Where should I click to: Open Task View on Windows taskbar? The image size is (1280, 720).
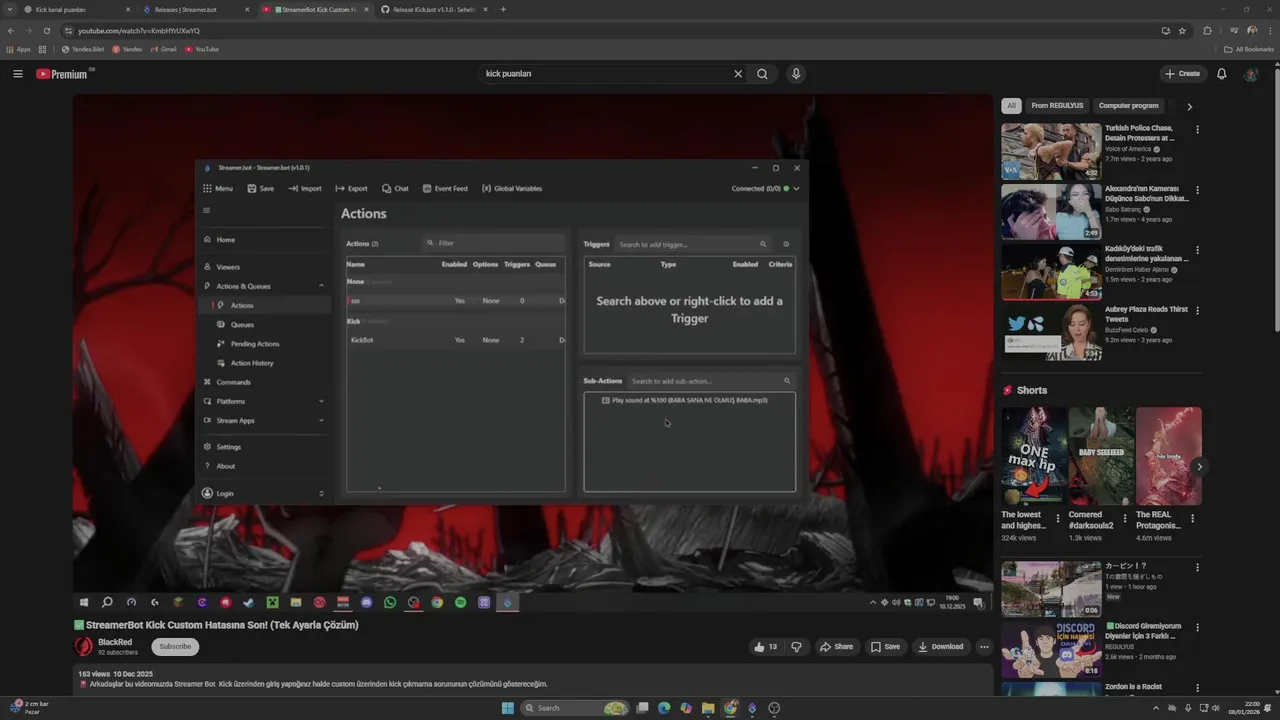pyautogui.click(x=643, y=708)
